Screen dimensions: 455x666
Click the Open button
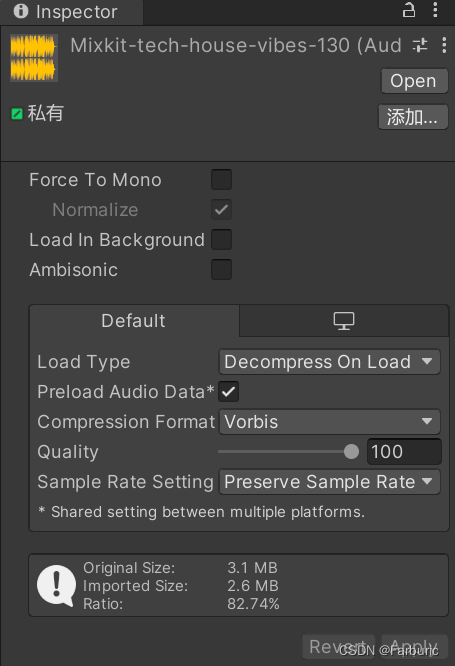pos(414,81)
